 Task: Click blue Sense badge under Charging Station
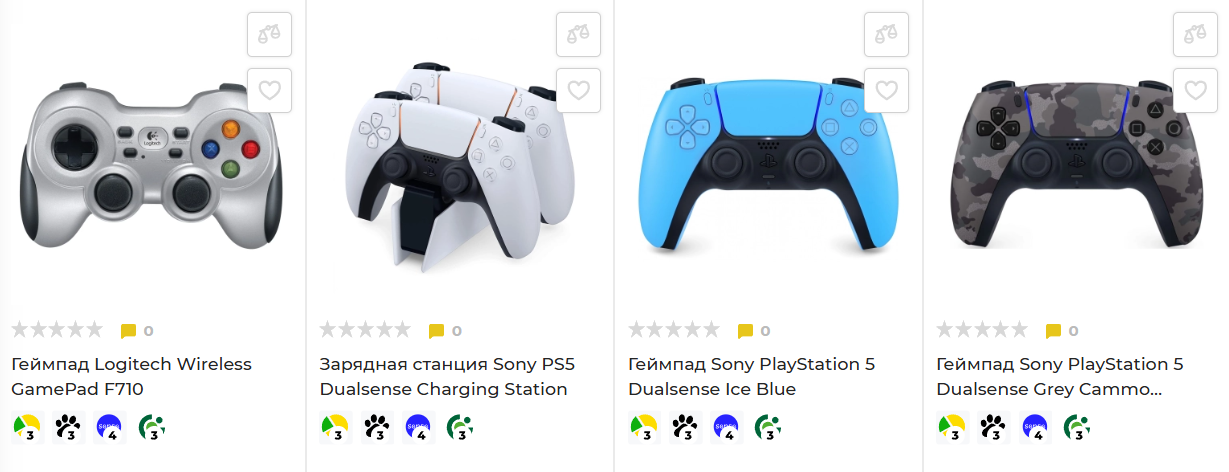pyautogui.click(x=419, y=428)
